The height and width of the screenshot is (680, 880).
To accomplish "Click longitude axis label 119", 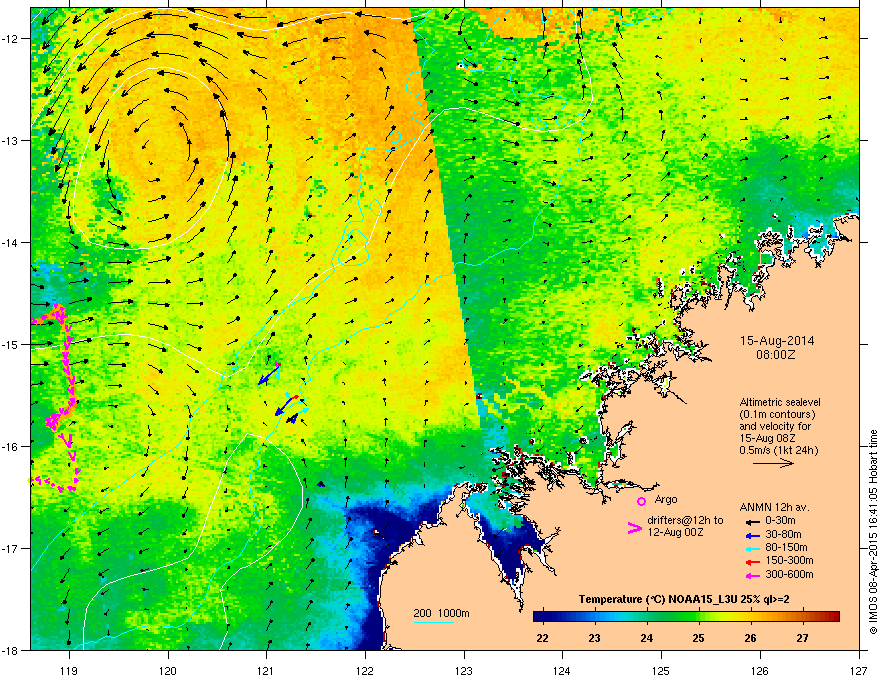I will click(69, 670).
